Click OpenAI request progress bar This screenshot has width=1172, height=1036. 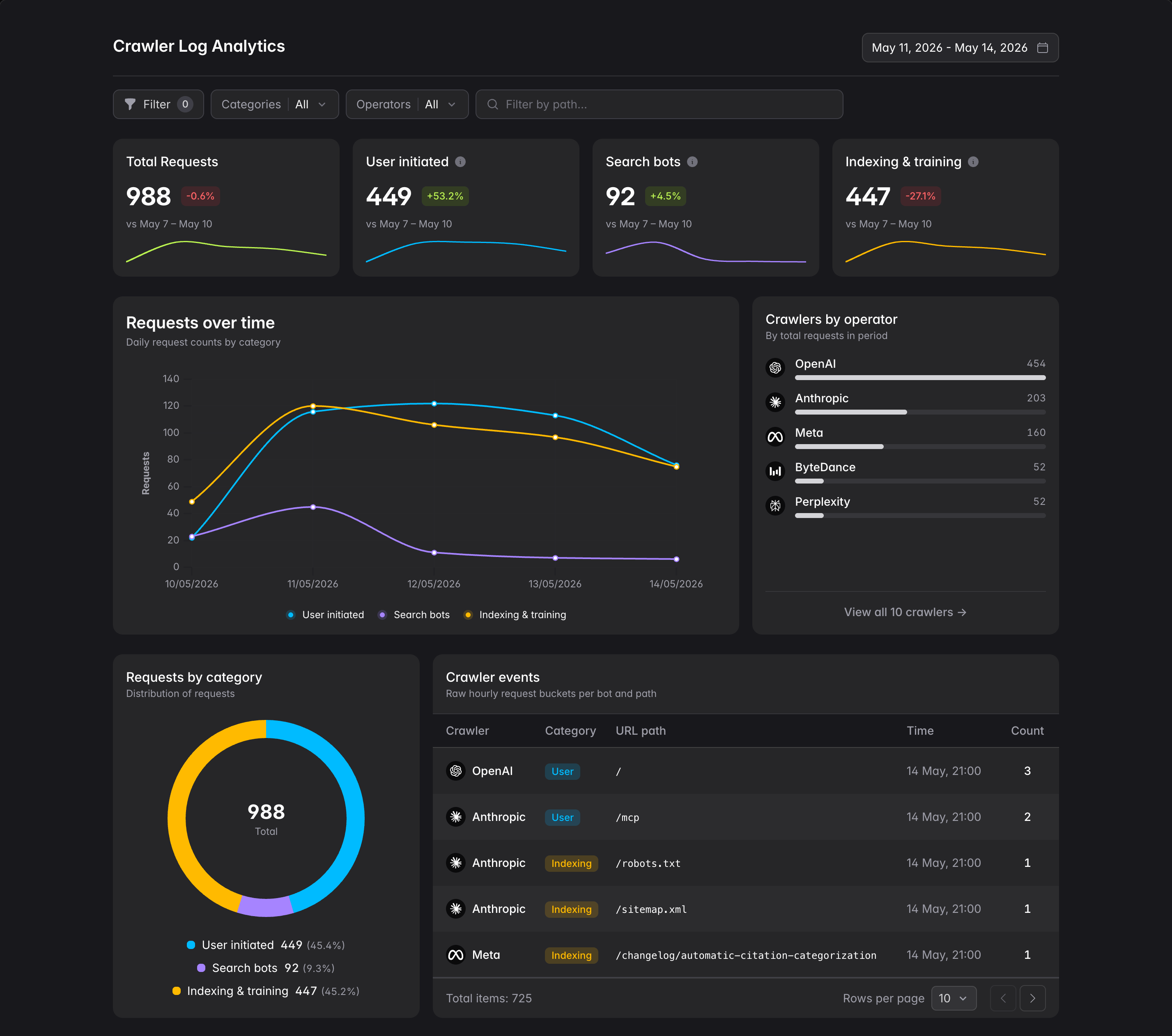[920, 378]
